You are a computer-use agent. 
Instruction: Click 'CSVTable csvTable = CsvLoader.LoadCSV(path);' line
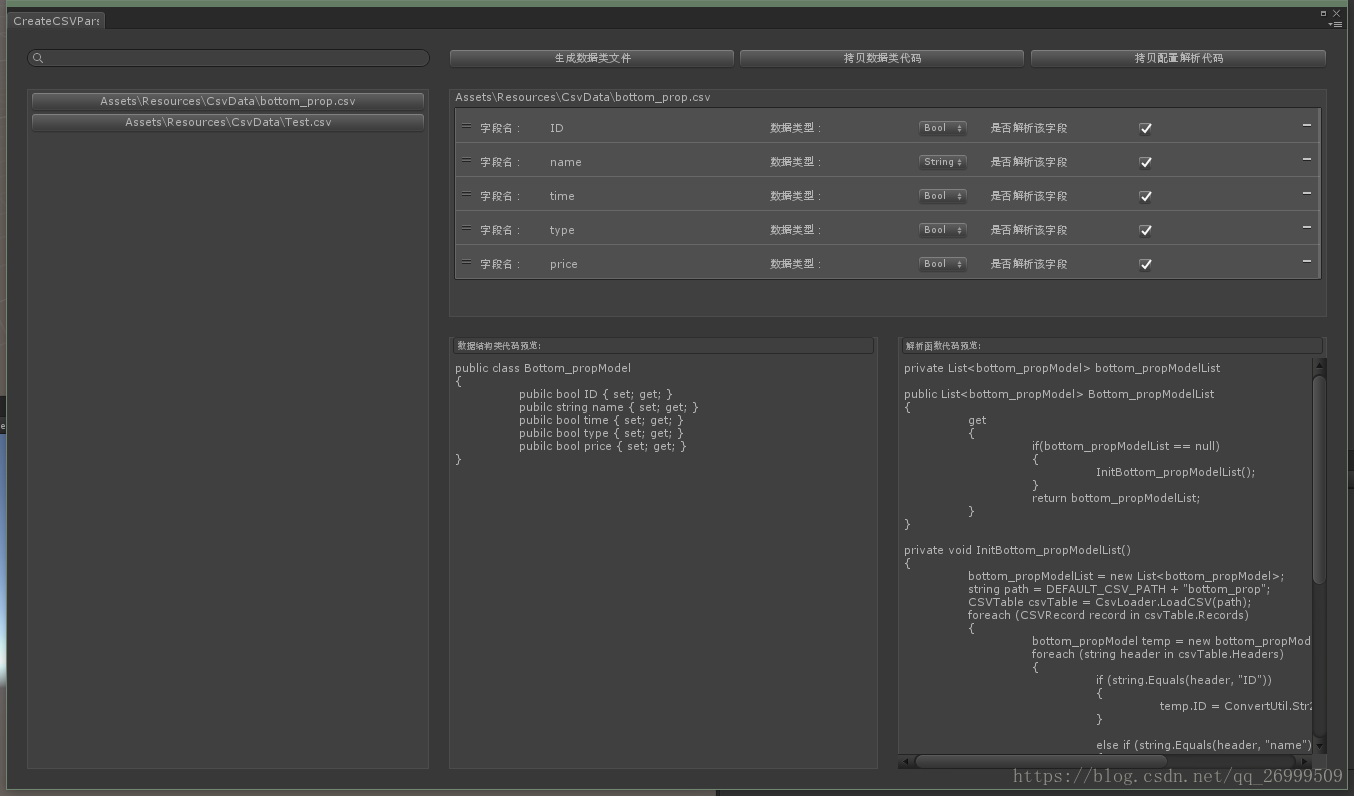tap(1109, 602)
